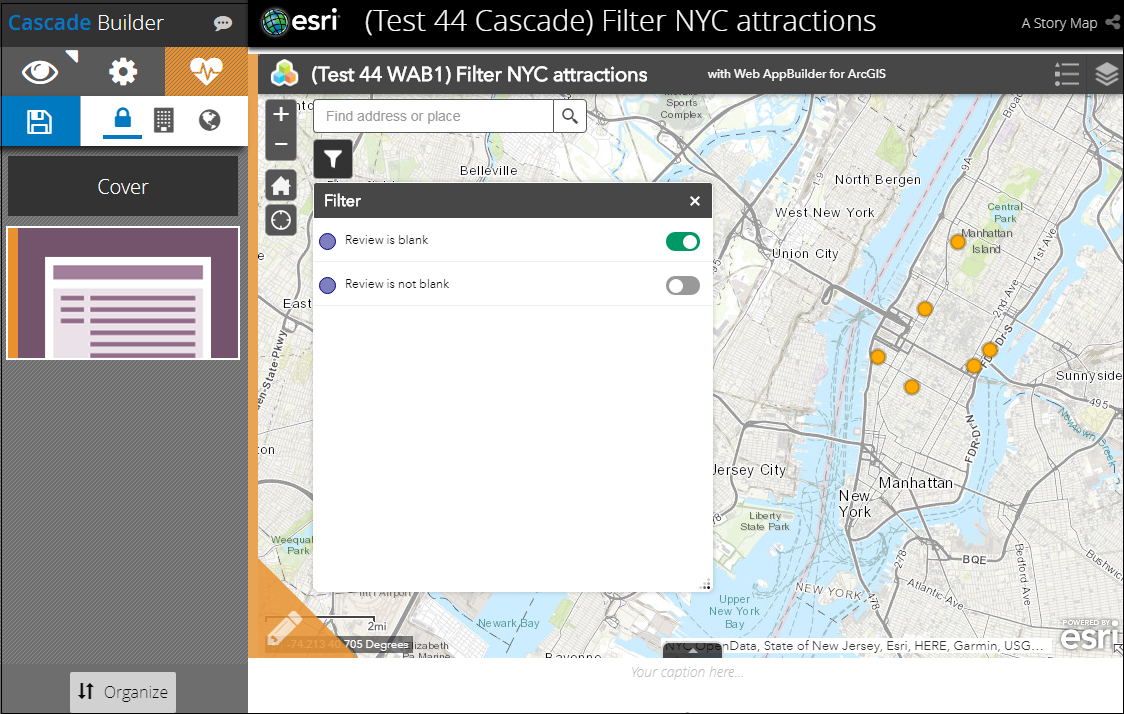Open the Filter widget funnel button
This screenshot has height=714, width=1124.
click(333, 159)
